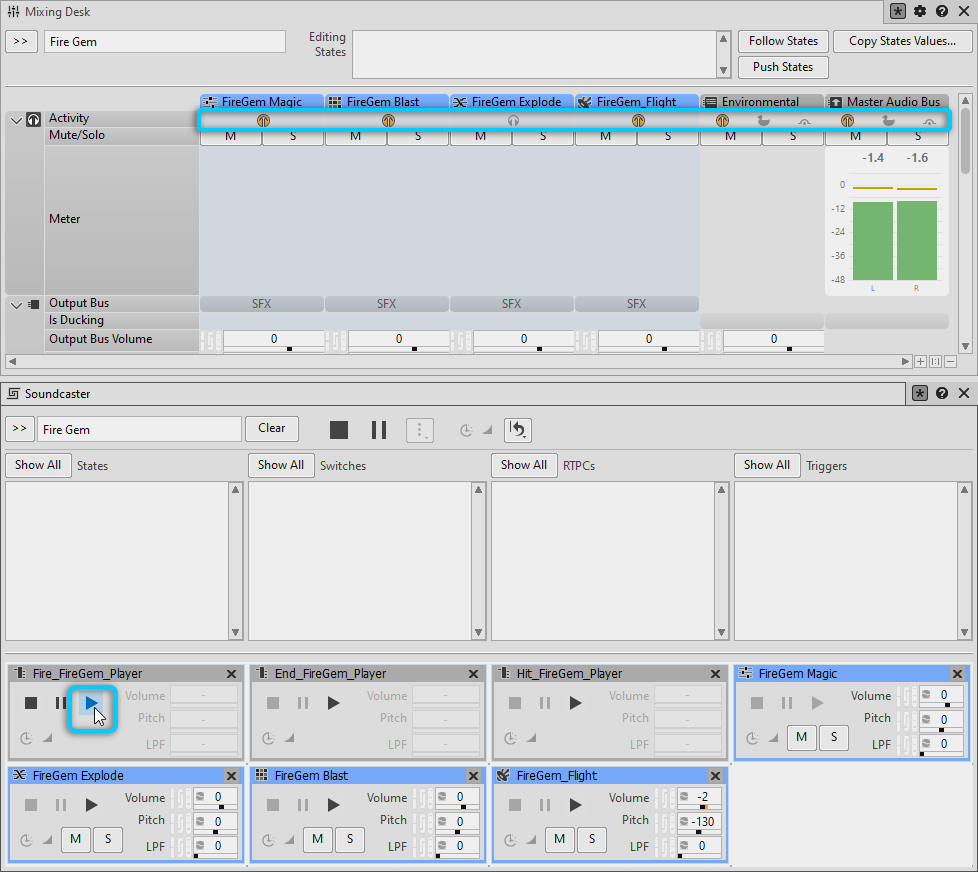Open Mixing Desk settings gear

920,12
